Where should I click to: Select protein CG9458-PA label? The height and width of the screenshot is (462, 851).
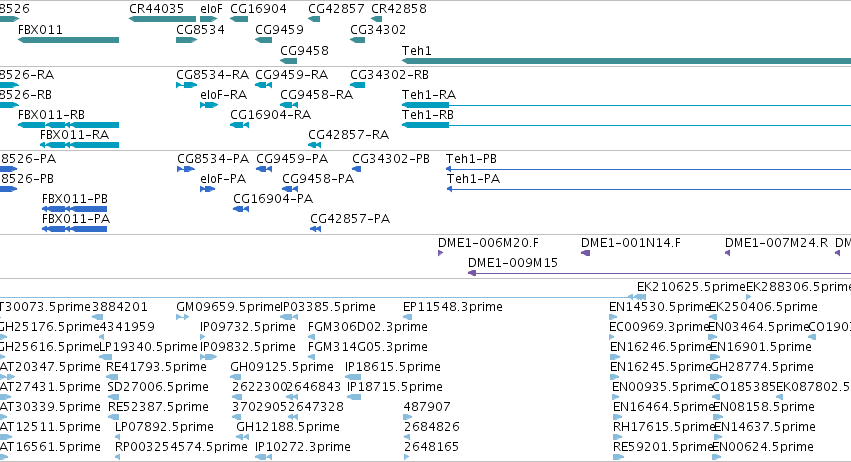318,179
